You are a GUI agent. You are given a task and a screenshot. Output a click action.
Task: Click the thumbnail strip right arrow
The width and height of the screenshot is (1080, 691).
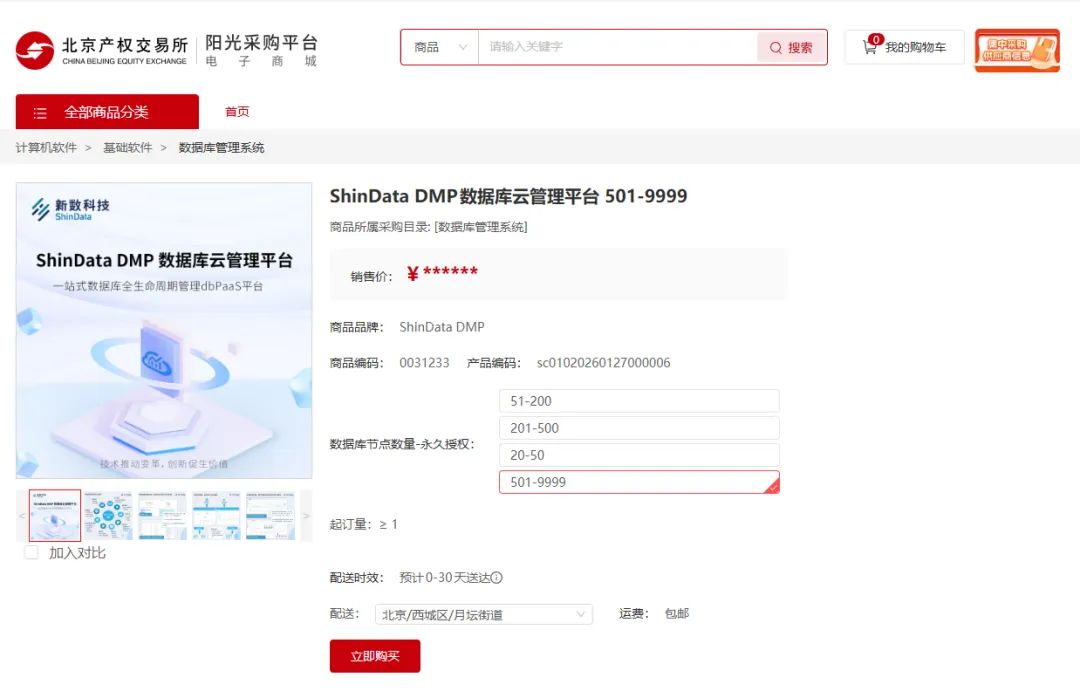click(307, 515)
